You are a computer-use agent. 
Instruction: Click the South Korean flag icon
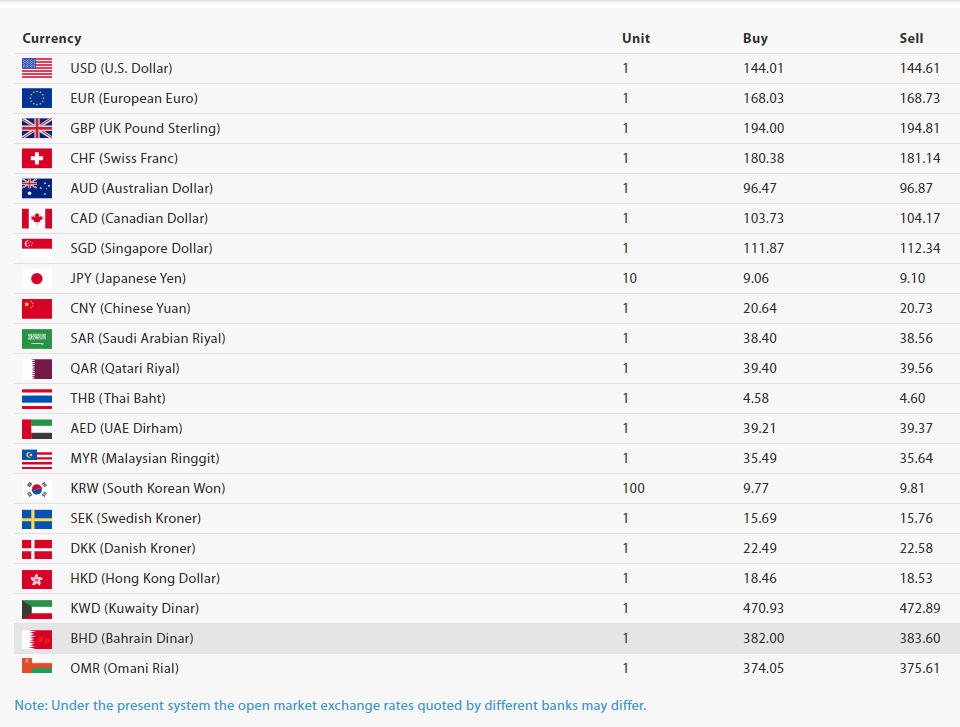[x=37, y=488]
